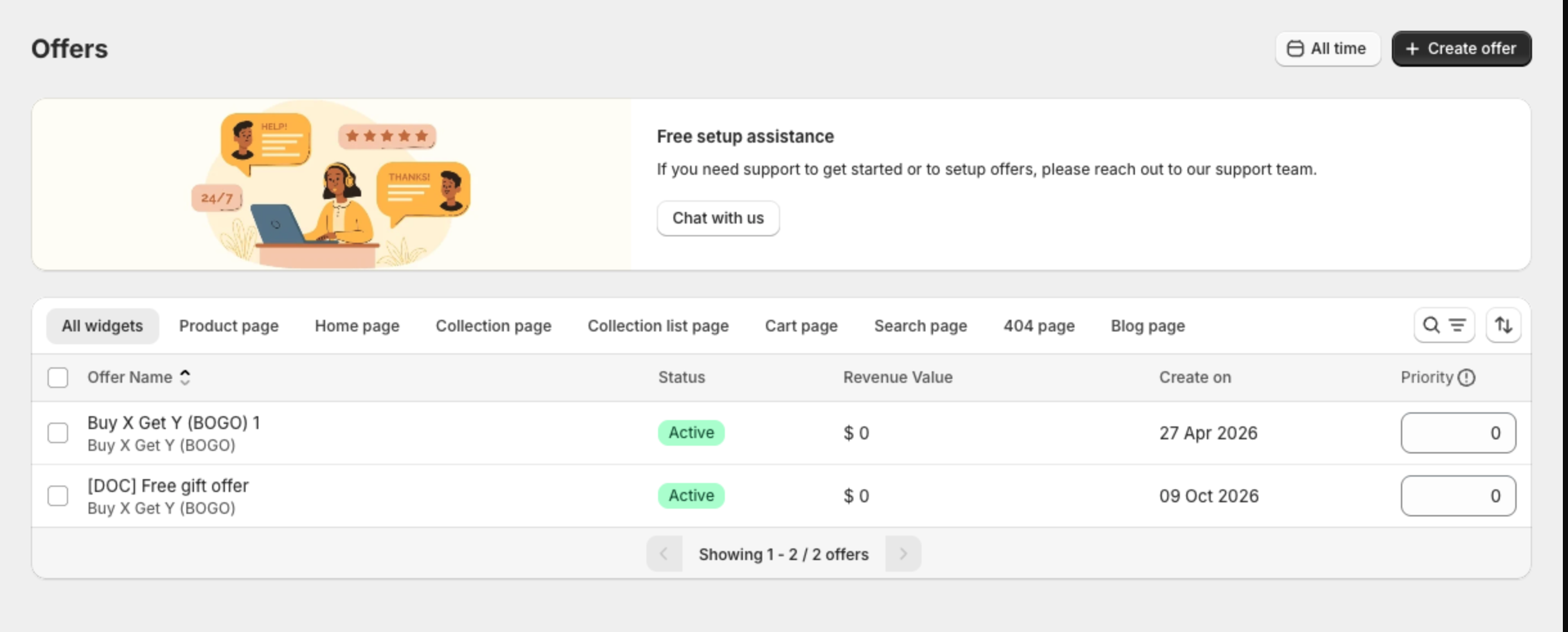Click the Showing 1 - 2 / 2 offers text
Screen dimensions: 1568x632
click(783, 554)
